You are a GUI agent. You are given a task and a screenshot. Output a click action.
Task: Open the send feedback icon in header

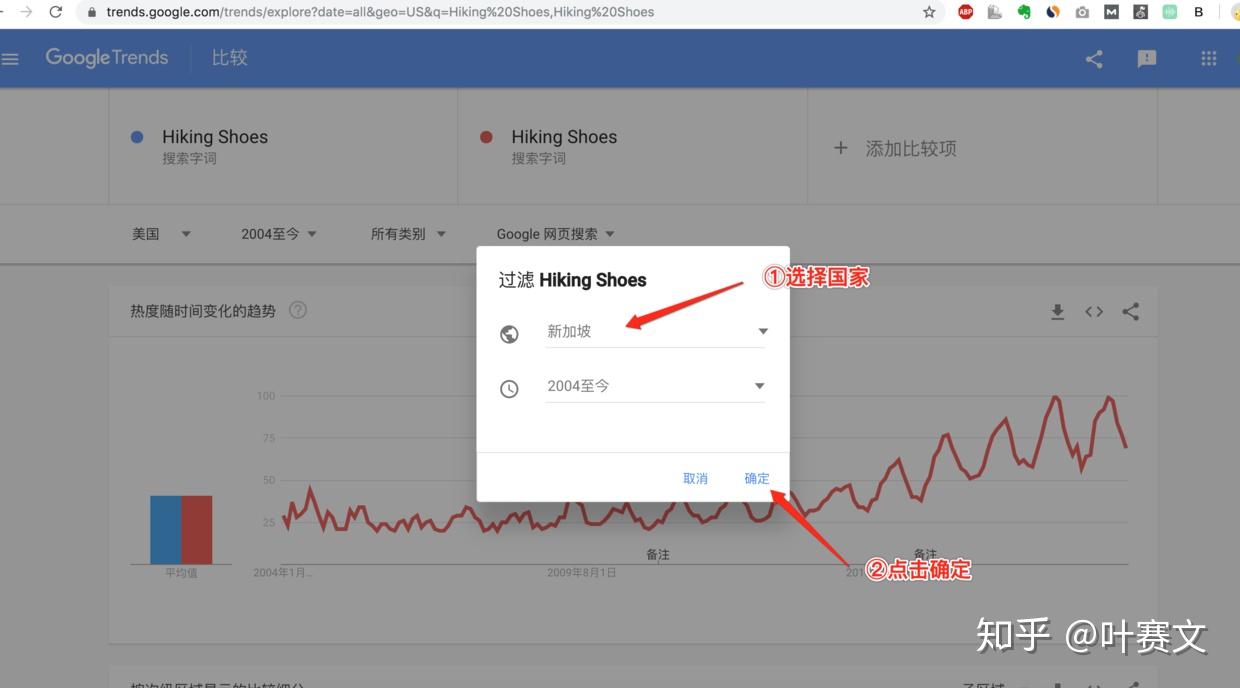tap(1147, 59)
